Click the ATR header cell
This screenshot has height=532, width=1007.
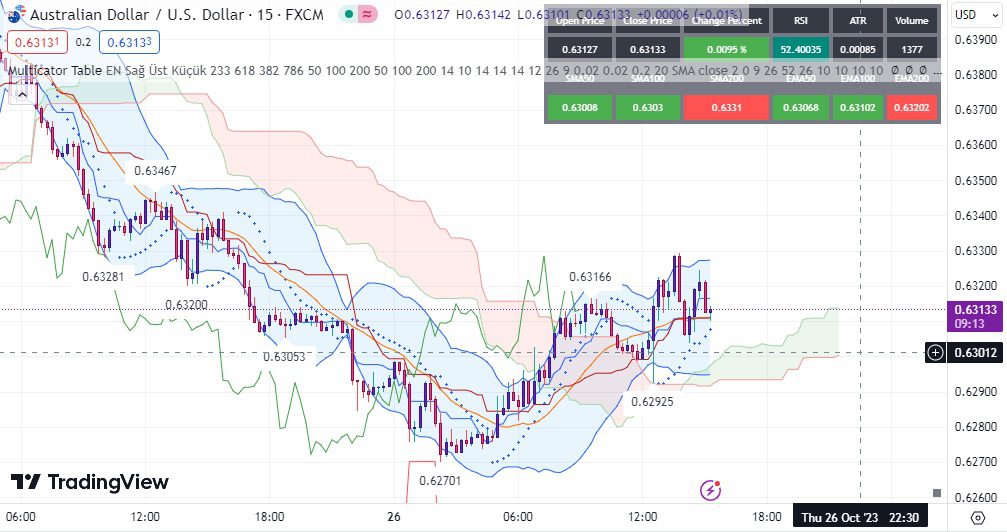(857, 21)
